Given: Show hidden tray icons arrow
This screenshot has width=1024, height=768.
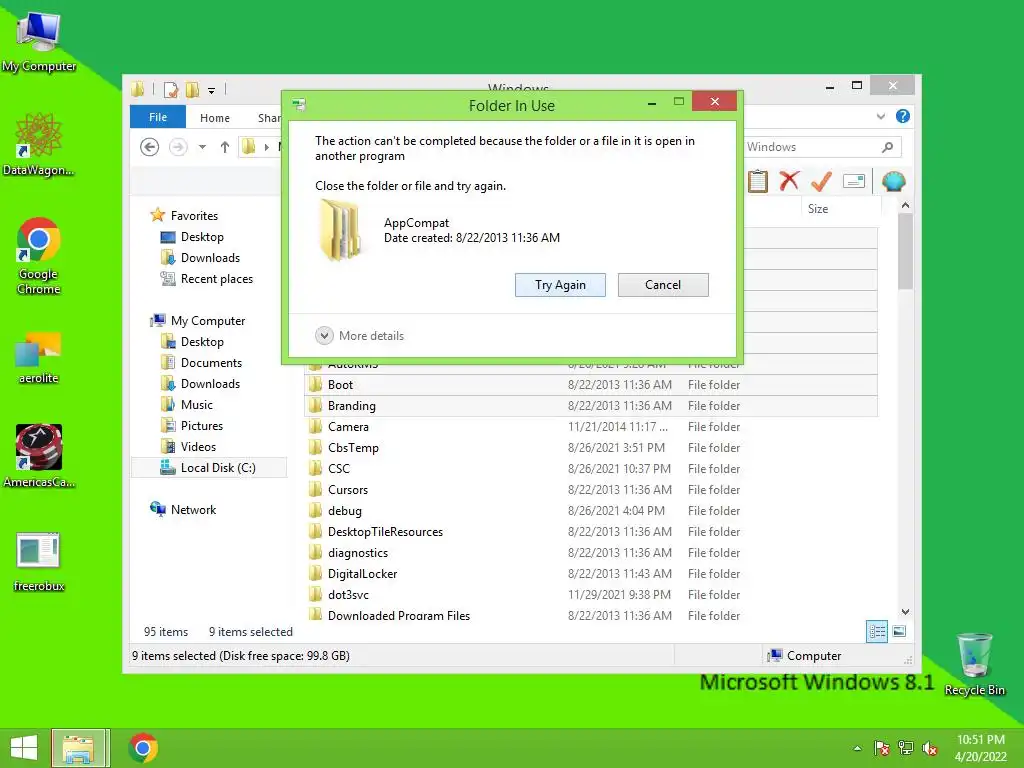Looking at the screenshot, I should point(857,748).
